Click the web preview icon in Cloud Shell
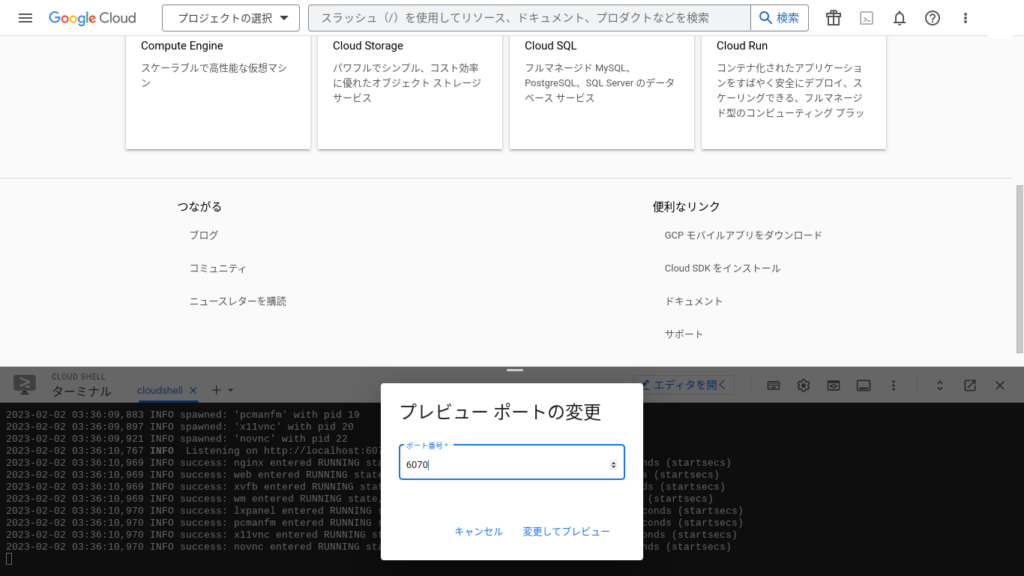This screenshot has height=576, width=1024. tap(833, 386)
